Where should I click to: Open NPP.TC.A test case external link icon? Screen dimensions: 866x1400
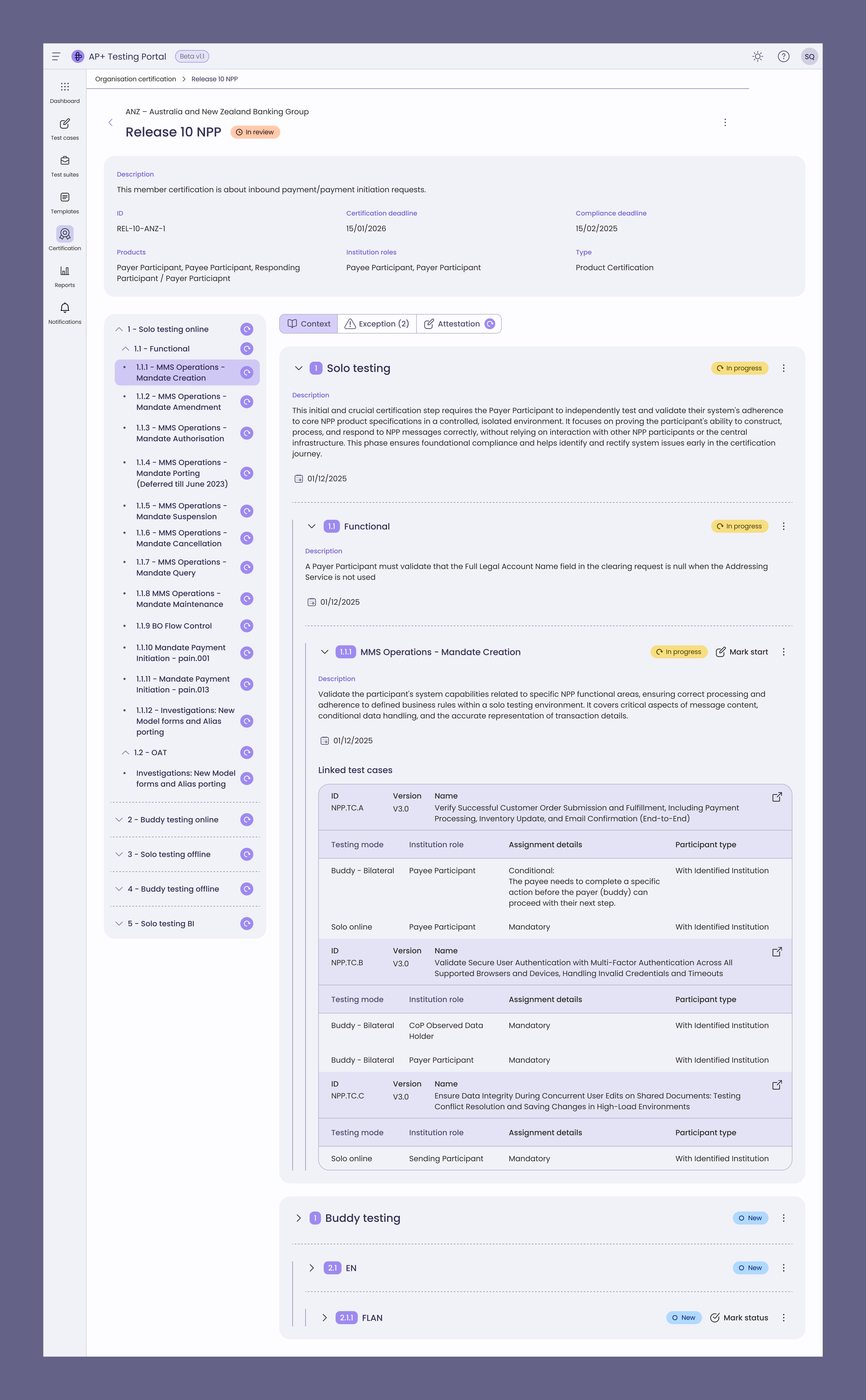click(x=777, y=797)
